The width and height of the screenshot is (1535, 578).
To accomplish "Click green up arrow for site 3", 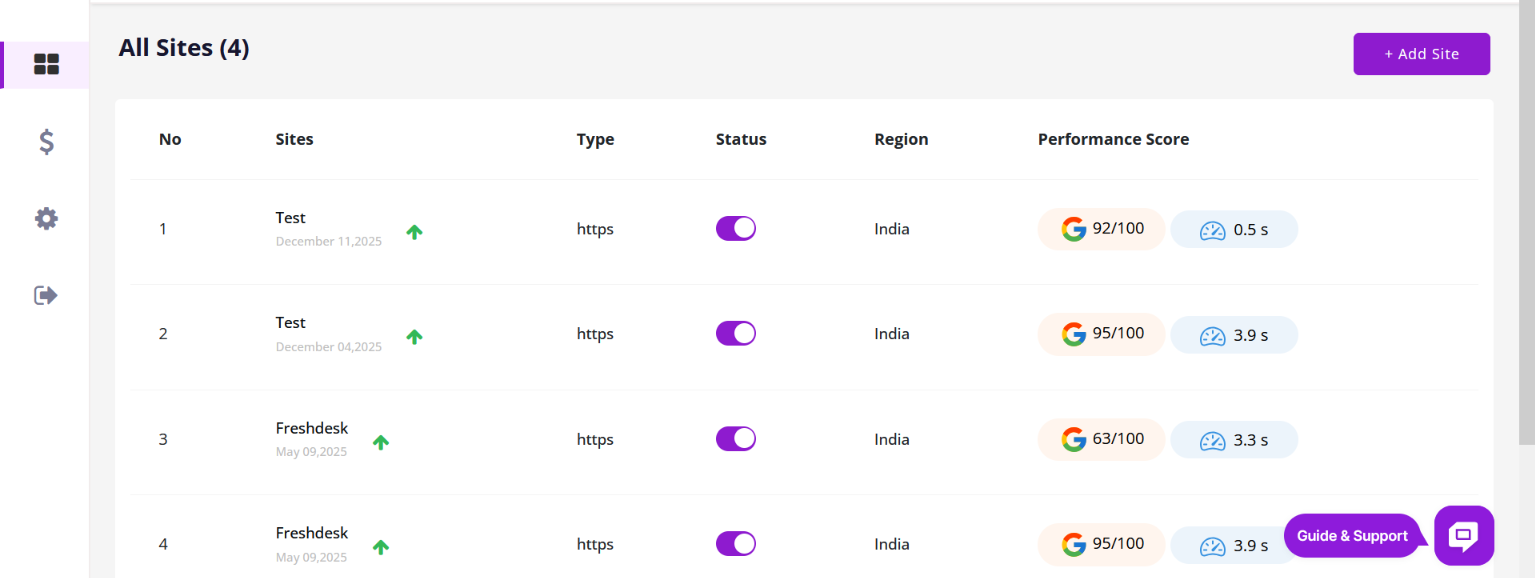I will tap(381, 442).
